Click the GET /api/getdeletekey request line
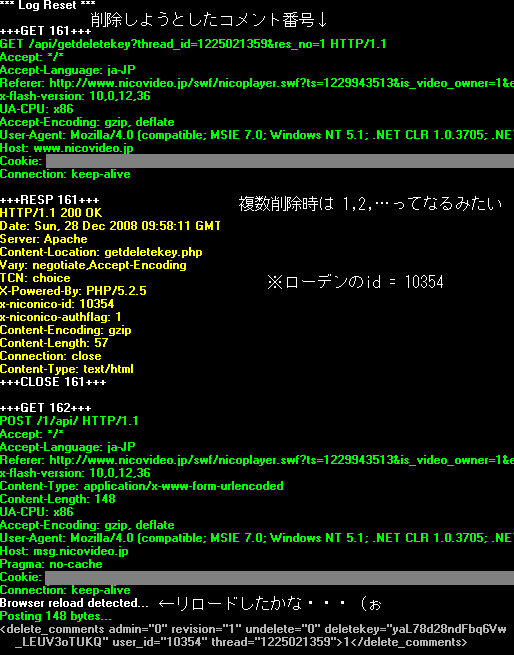514x655 pixels. 193,44
